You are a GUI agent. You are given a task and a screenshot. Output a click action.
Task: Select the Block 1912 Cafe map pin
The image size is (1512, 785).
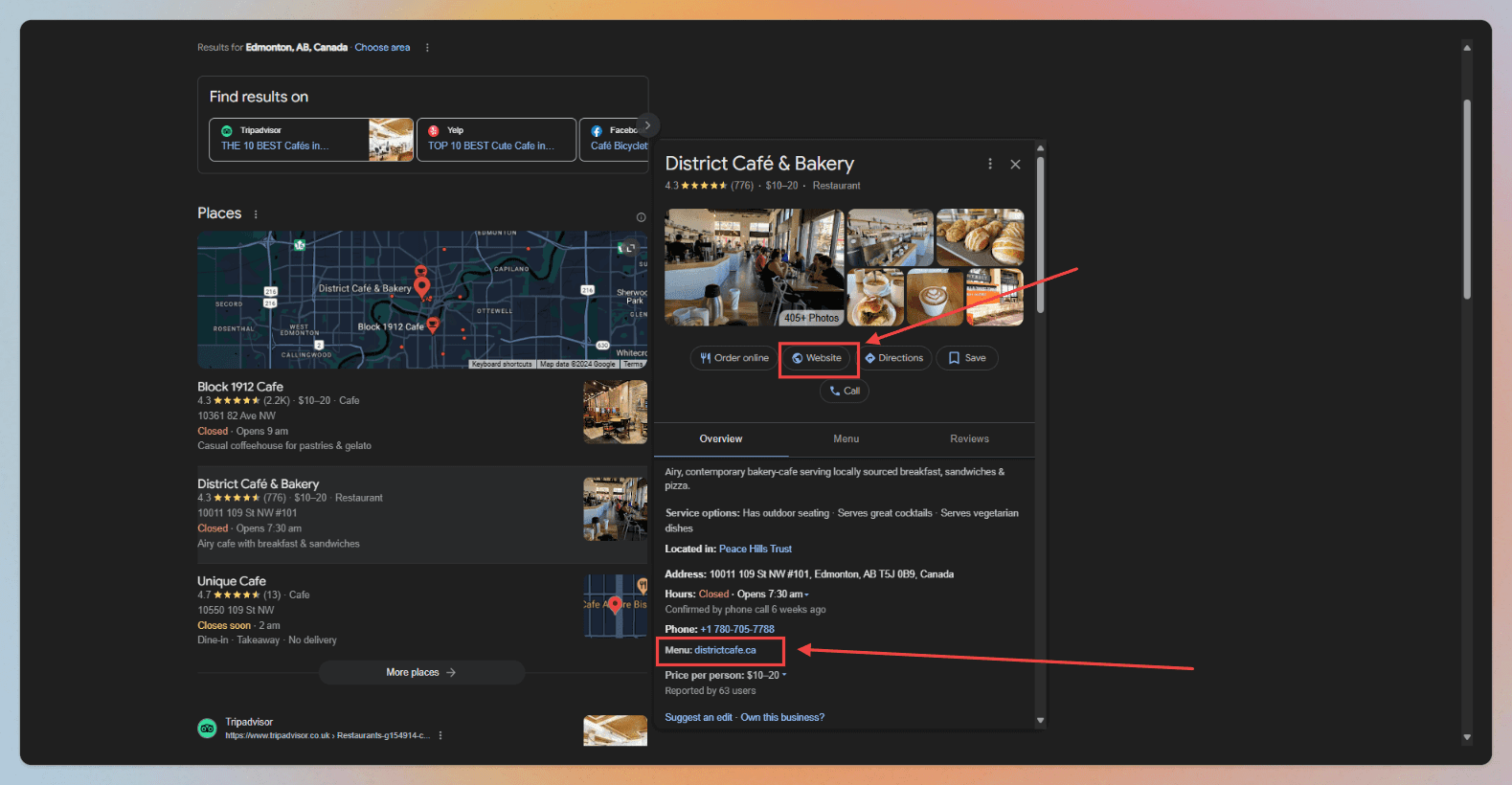click(433, 325)
